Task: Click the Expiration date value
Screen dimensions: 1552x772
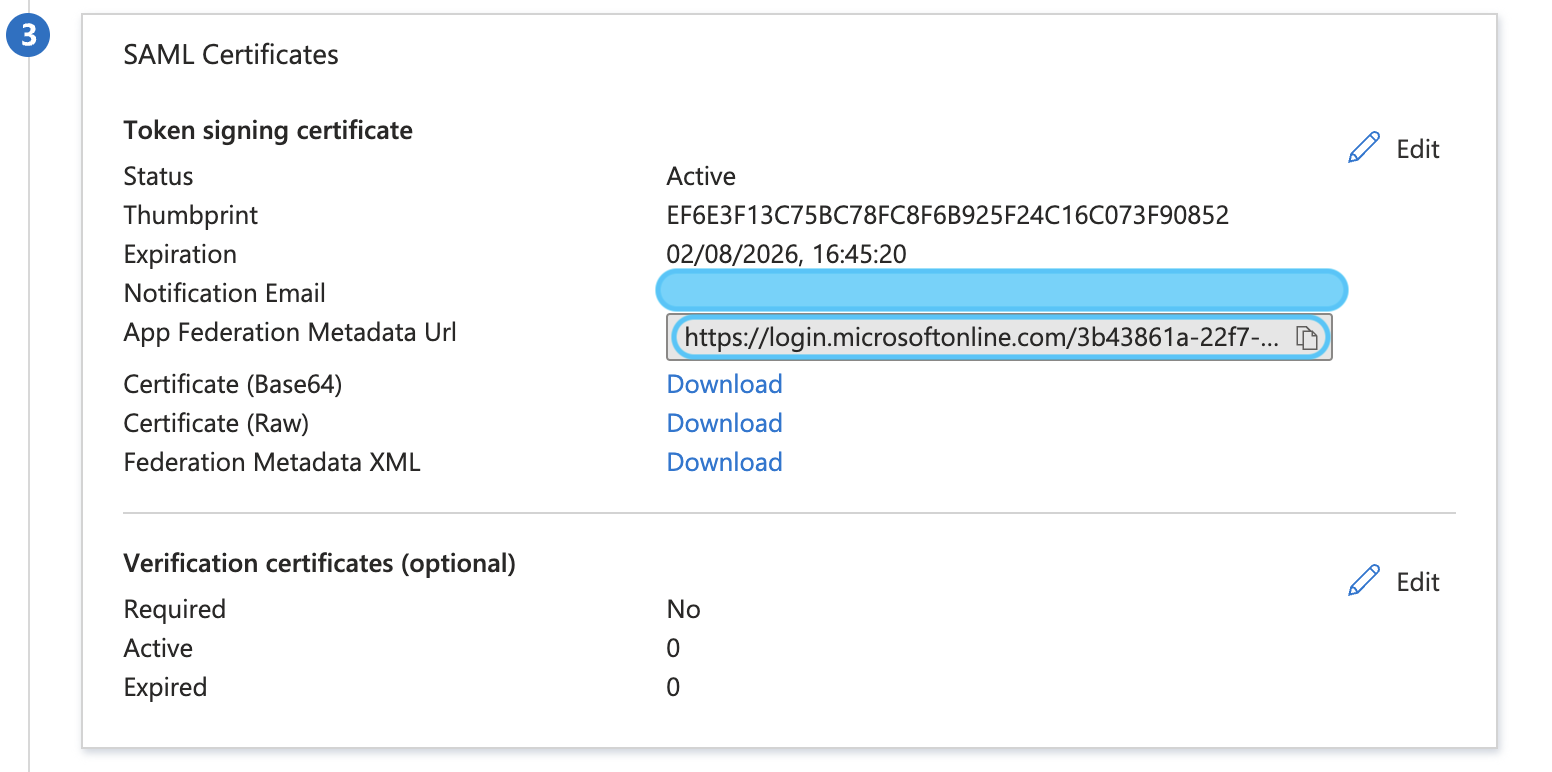Action: [x=786, y=254]
